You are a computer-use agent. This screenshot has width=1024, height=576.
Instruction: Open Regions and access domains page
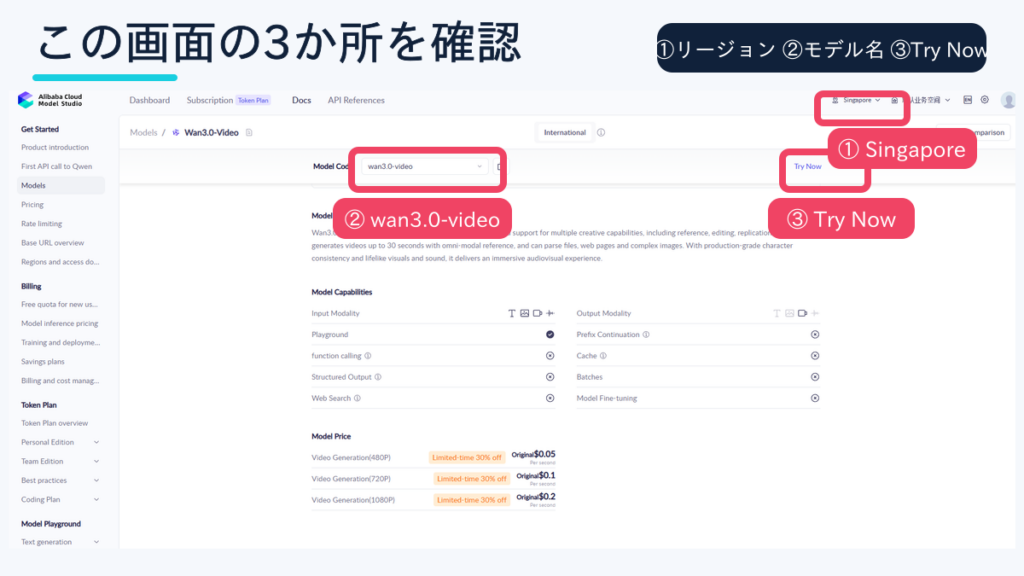pyautogui.click(x=60, y=262)
